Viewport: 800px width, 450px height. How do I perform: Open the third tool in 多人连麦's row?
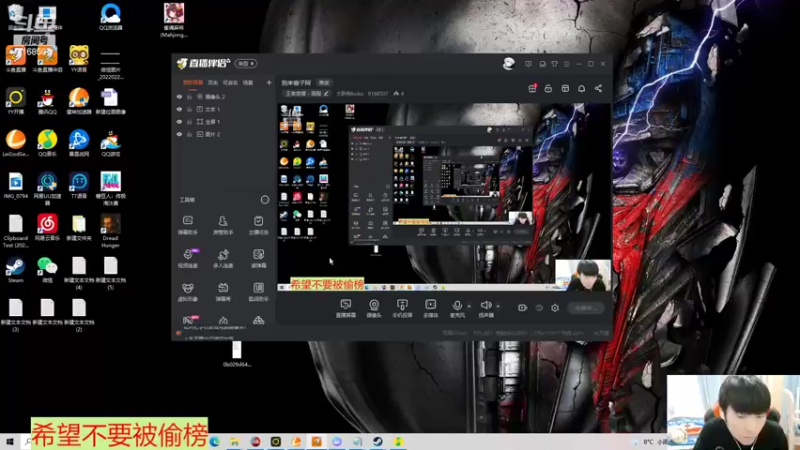pyautogui.click(x=259, y=258)
